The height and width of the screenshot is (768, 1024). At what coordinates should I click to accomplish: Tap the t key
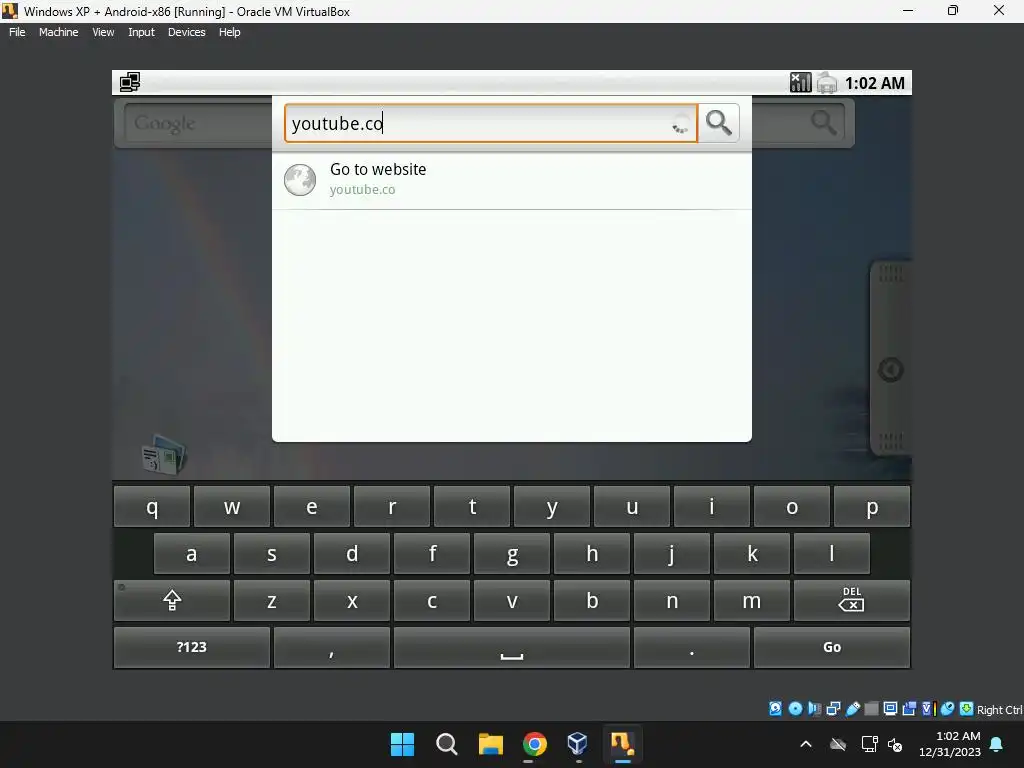472,506
